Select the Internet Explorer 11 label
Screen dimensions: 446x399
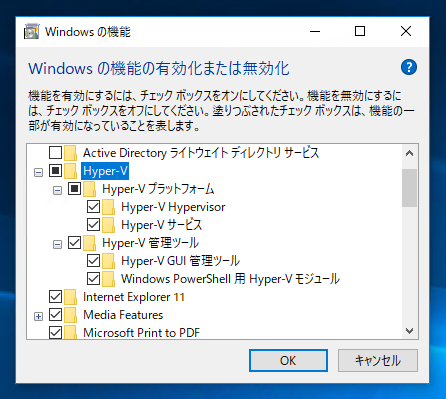[134, 297]
